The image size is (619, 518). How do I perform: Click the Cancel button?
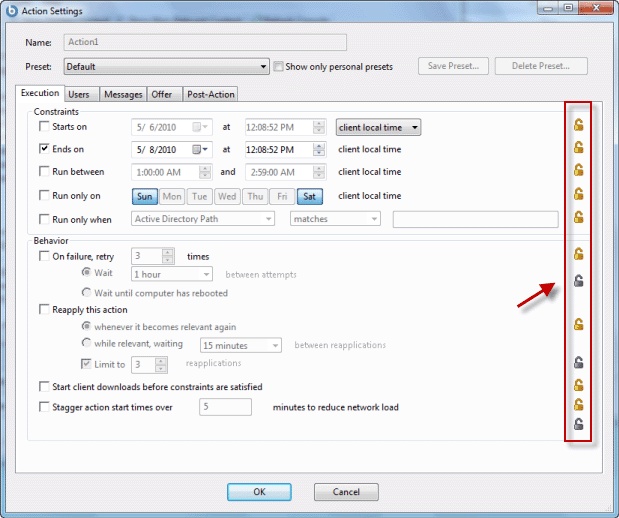tap(346, 492)
